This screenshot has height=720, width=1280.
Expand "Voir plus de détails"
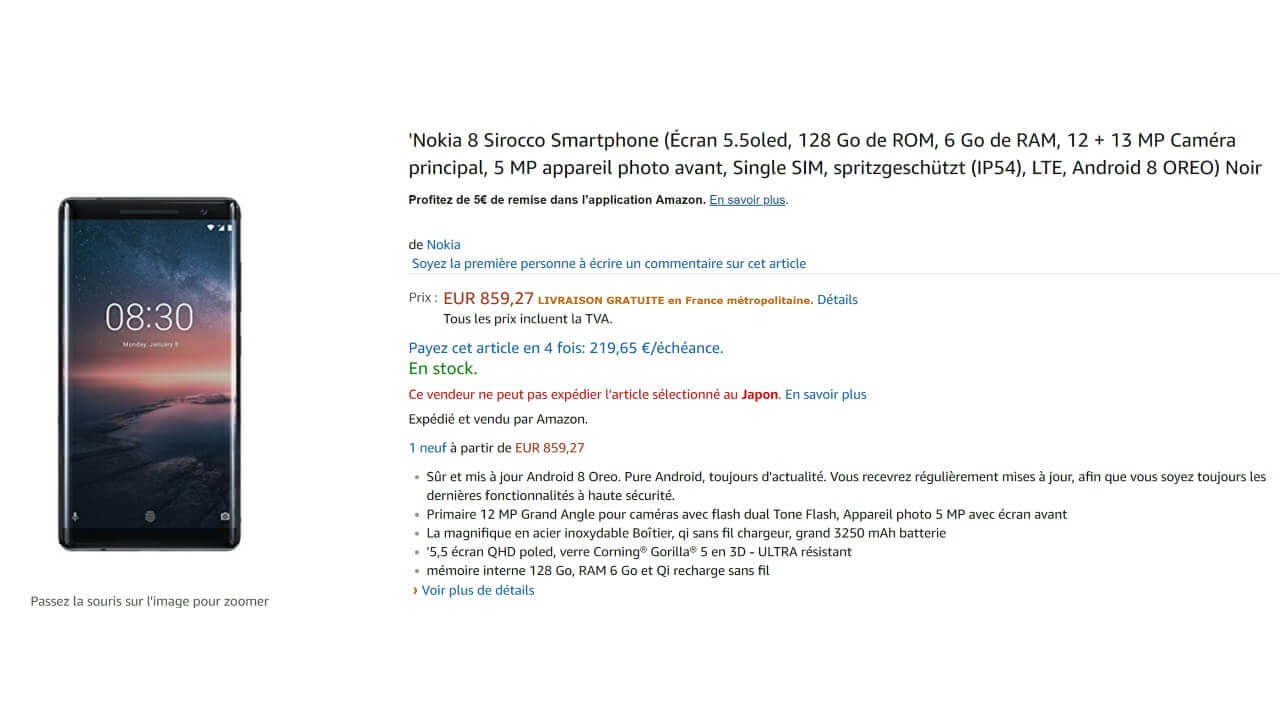point(477,590)
